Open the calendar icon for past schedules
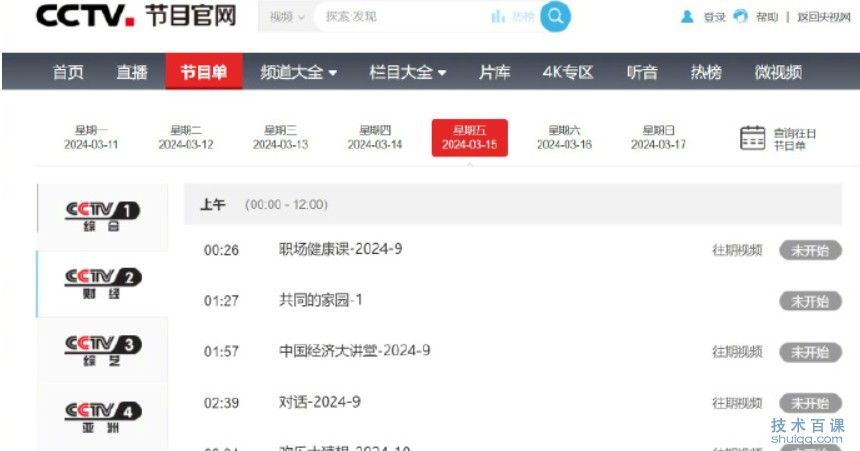This screenshot has height=451, width=860. point(752,138)
